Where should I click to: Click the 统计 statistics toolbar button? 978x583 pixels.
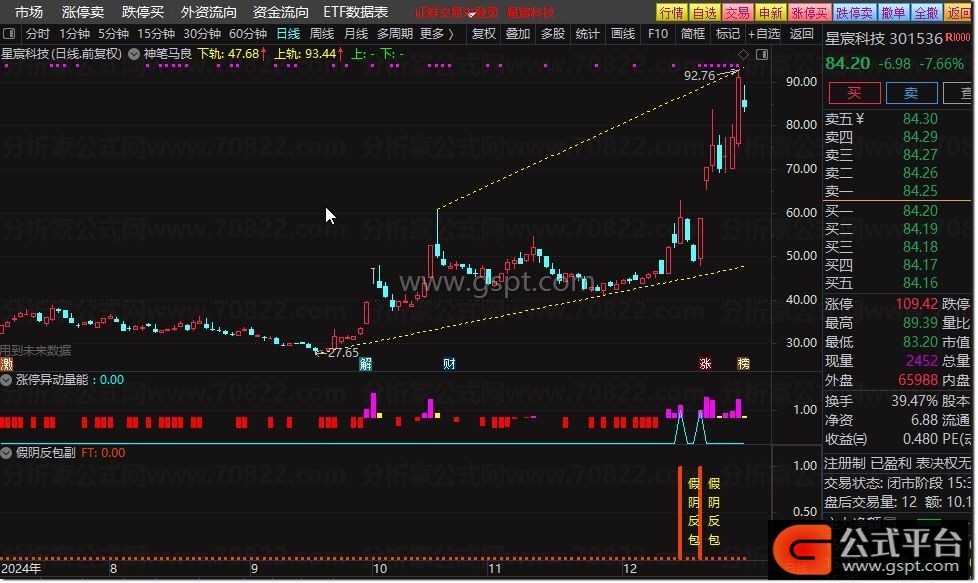[587, 34]
